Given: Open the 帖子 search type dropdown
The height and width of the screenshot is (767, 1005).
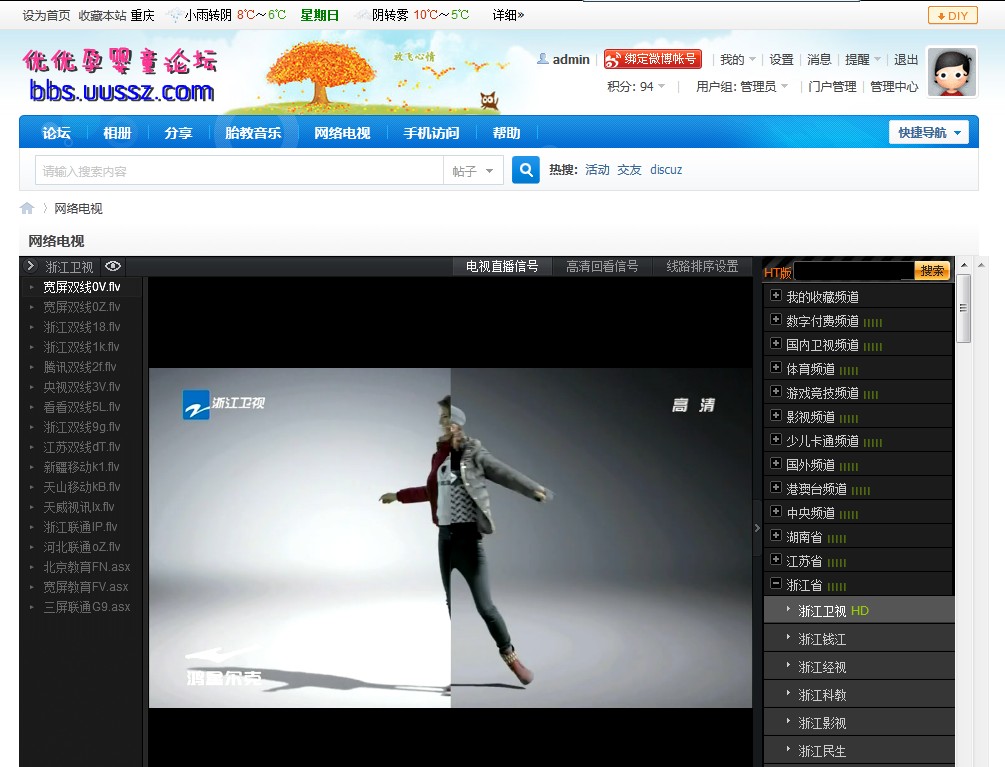Looking at the screenshot, I should (x=470, y=169).
